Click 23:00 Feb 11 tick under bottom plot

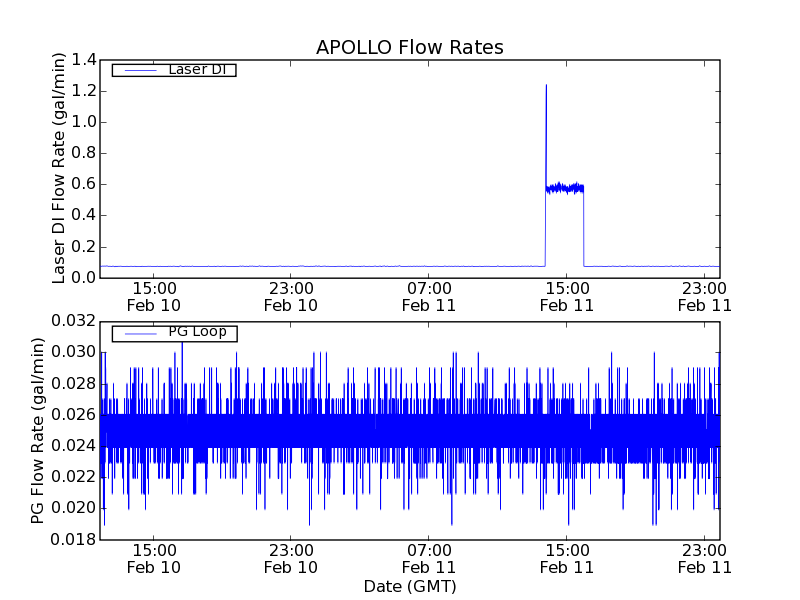point(704,558)
